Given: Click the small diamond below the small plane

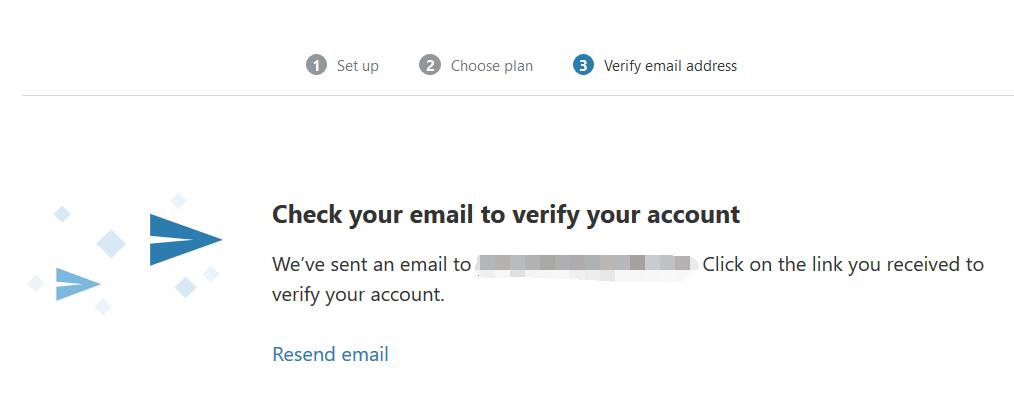Looking at the screenshot, I should [103, 306].
